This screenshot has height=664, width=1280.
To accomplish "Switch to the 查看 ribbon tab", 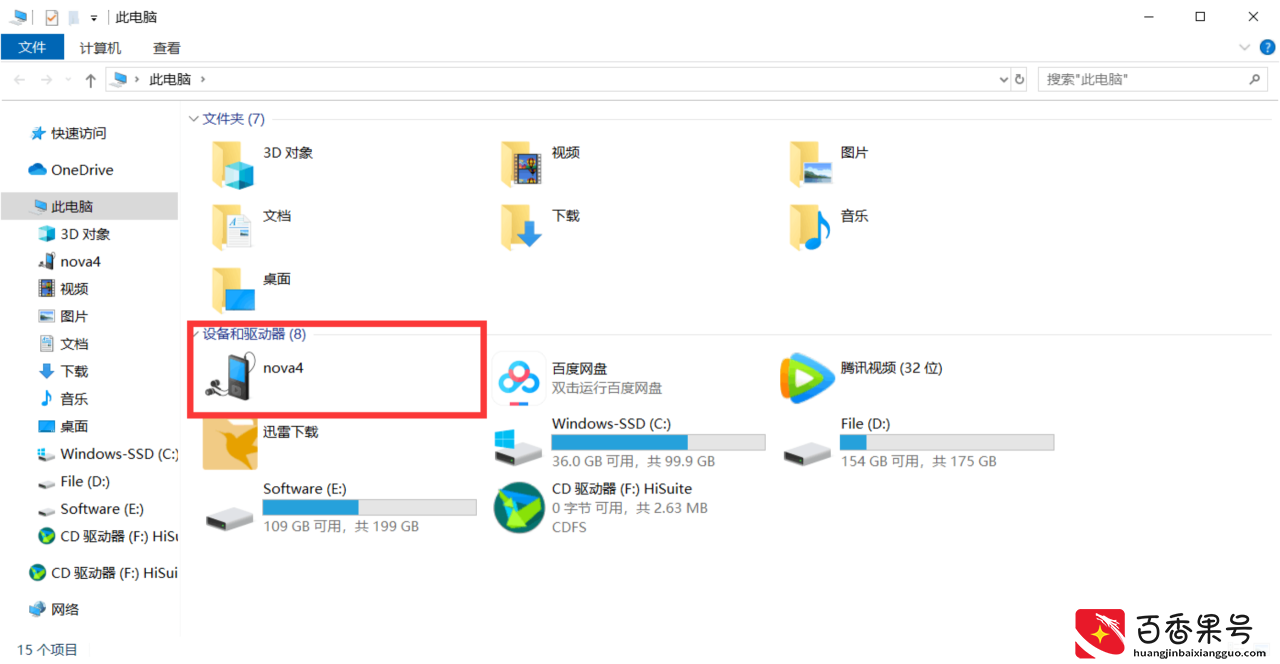I will [167, 48].
